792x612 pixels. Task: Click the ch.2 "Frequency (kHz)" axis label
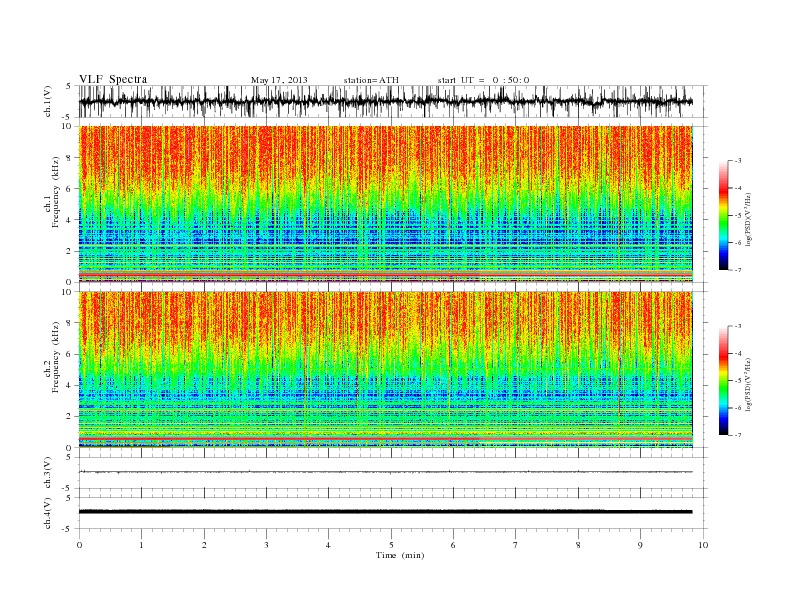(56, 357)
